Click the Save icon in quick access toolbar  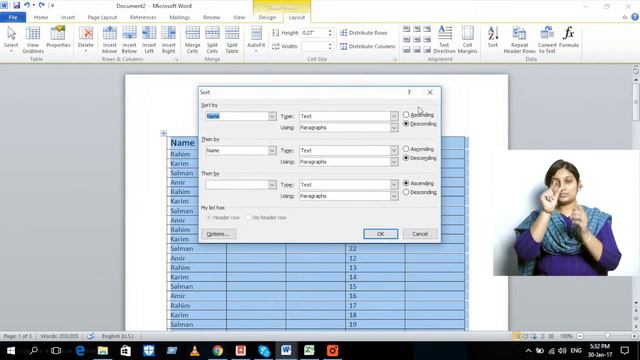16,6
